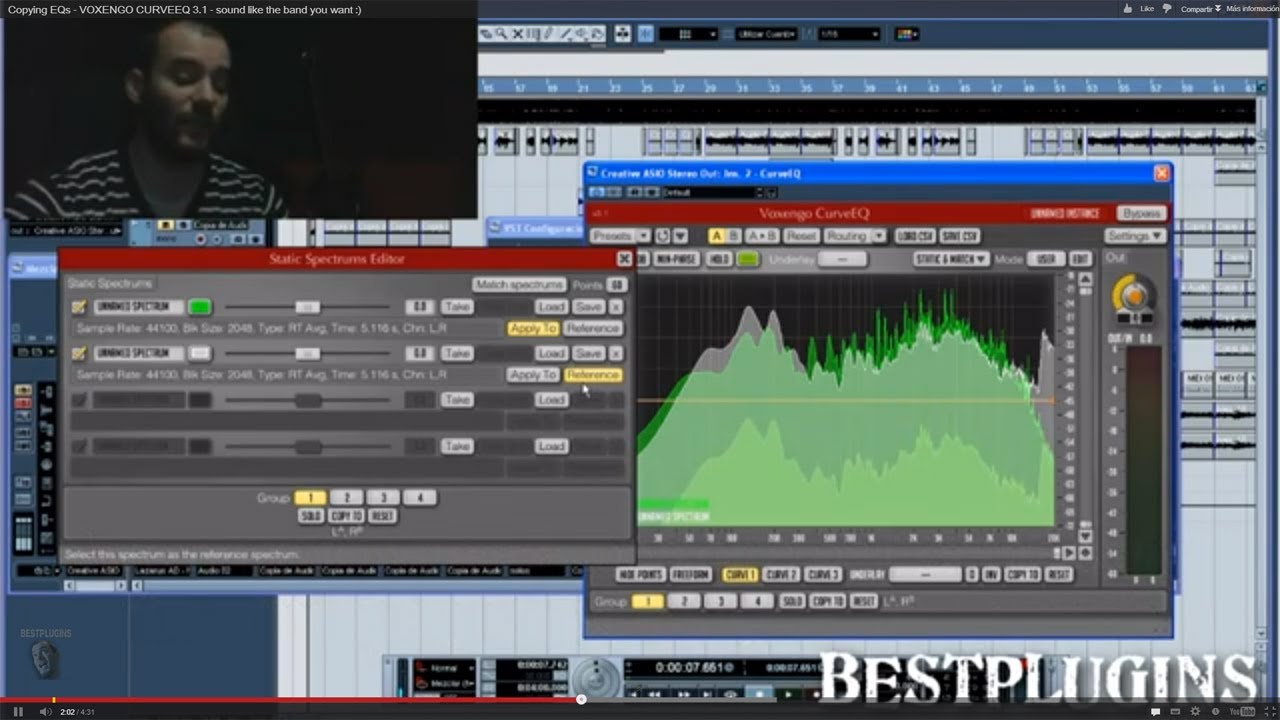
Task: Click the range scroll-down arrow beside the spectrum graph
Action: 1084,538
